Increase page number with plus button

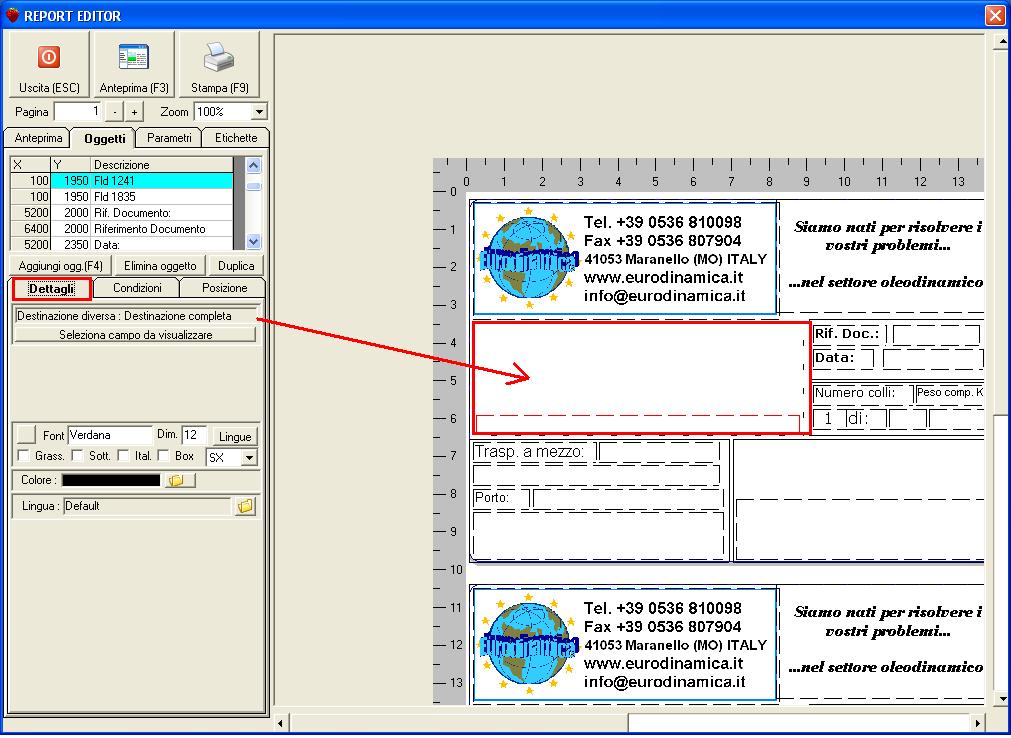[133, 112]
